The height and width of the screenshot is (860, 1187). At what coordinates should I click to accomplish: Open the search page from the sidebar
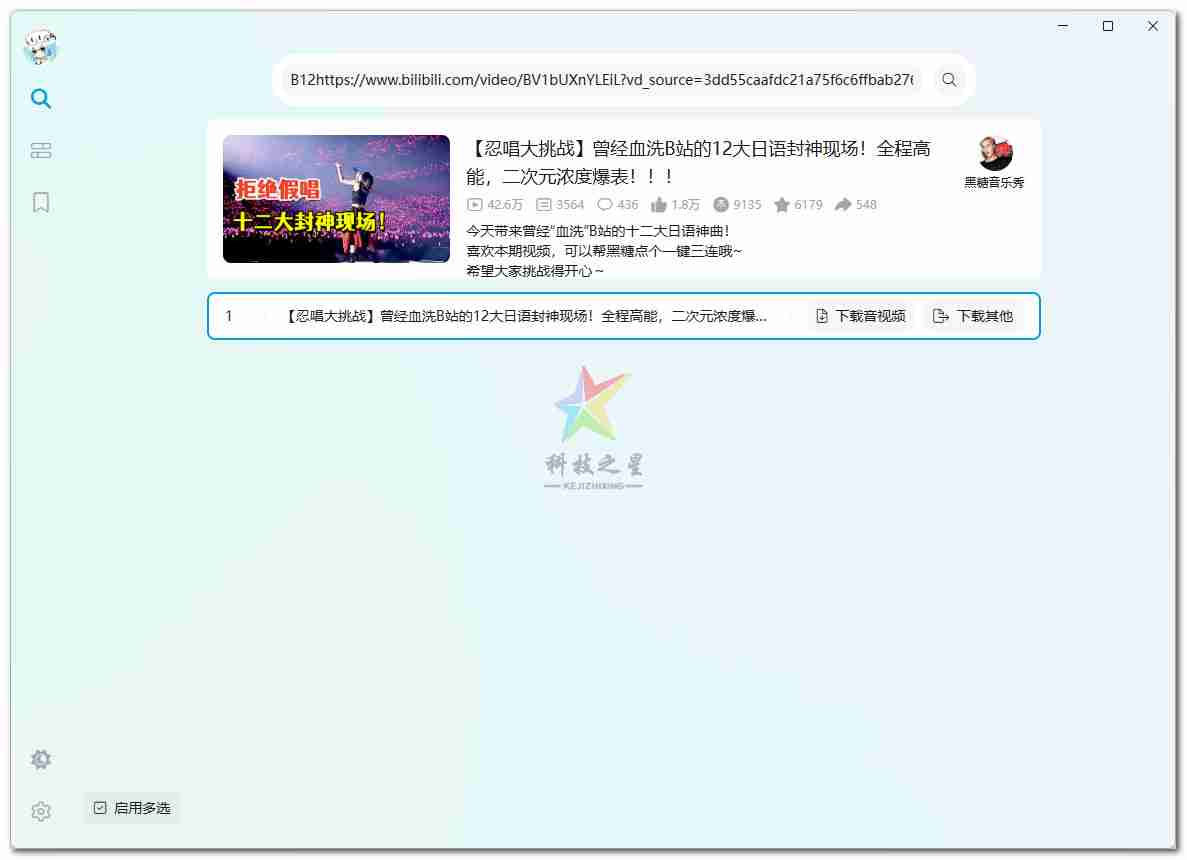pyautogui.click(x=41, y=98)
